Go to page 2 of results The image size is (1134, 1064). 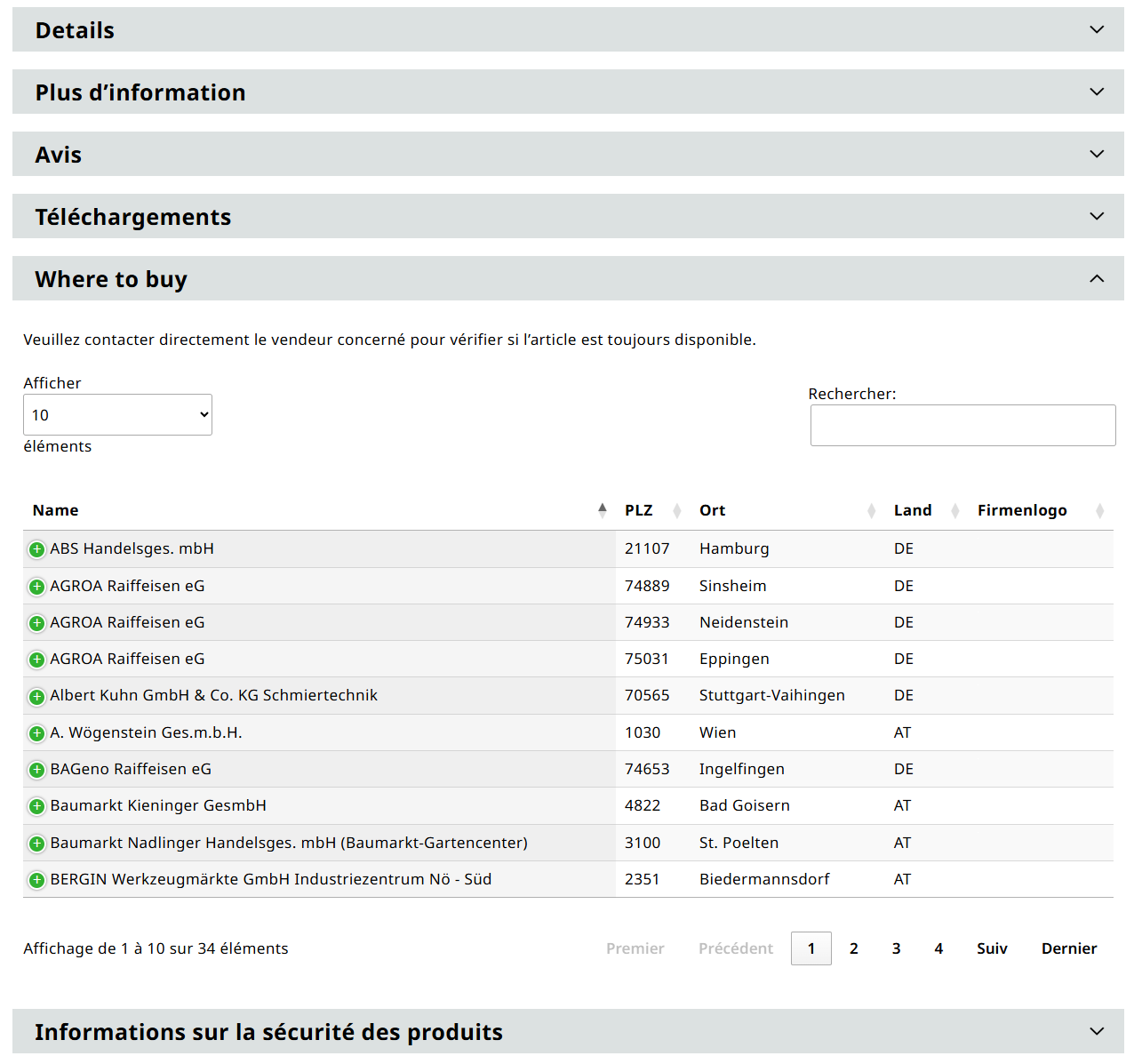[854, 948]
